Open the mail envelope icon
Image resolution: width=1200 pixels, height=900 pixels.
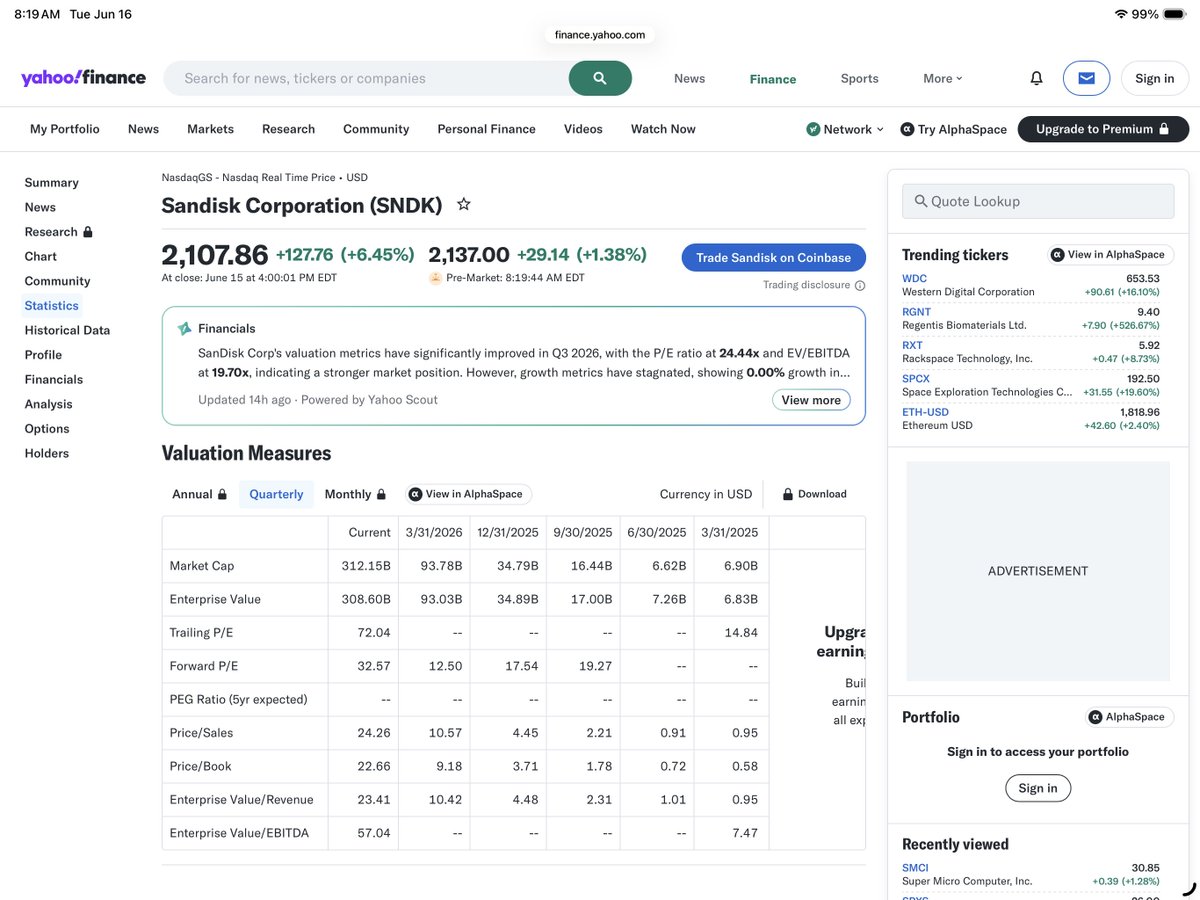coord(1086,78)
